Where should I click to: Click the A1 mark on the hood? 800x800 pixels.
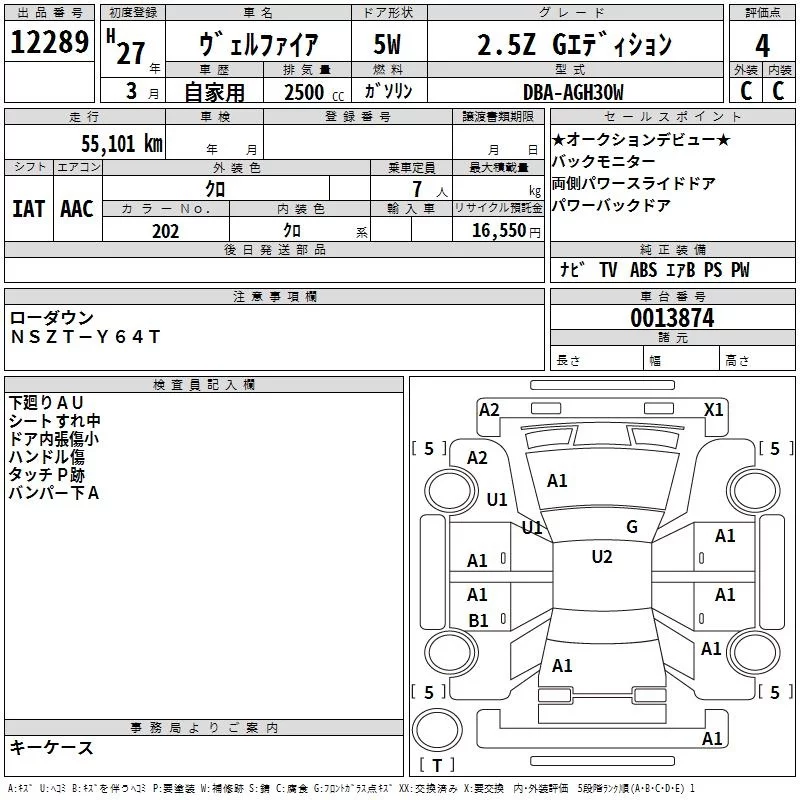557,481
